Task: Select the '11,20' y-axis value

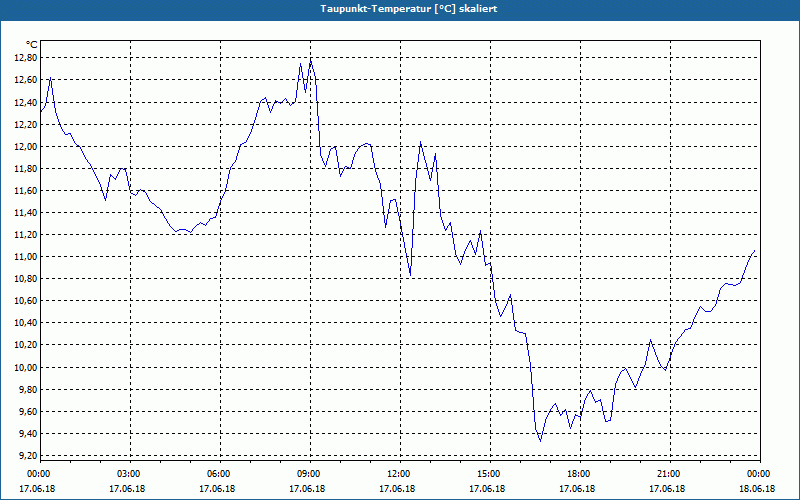Action: pos(27,234)
